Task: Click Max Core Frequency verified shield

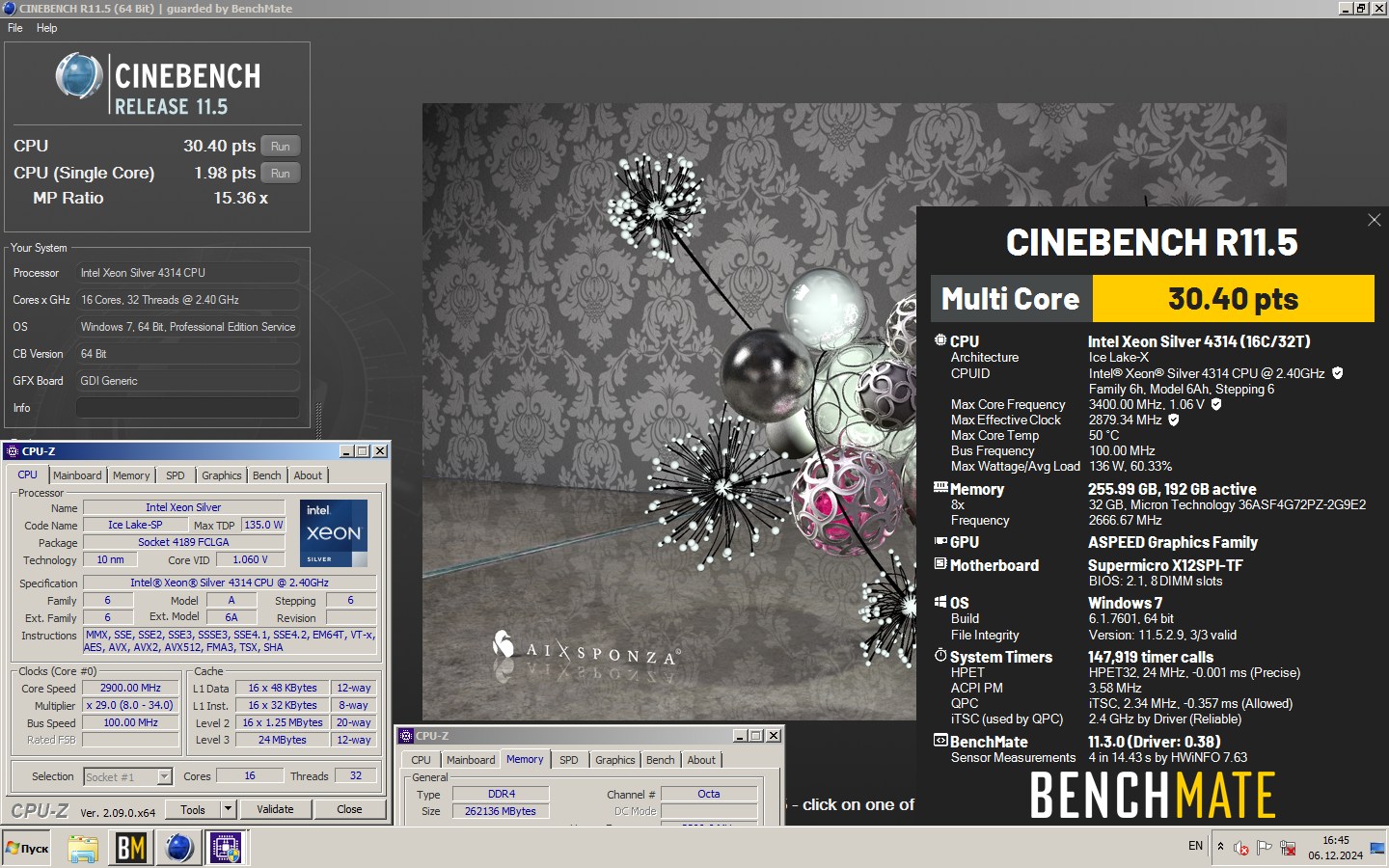Action: click(1216, 404)
